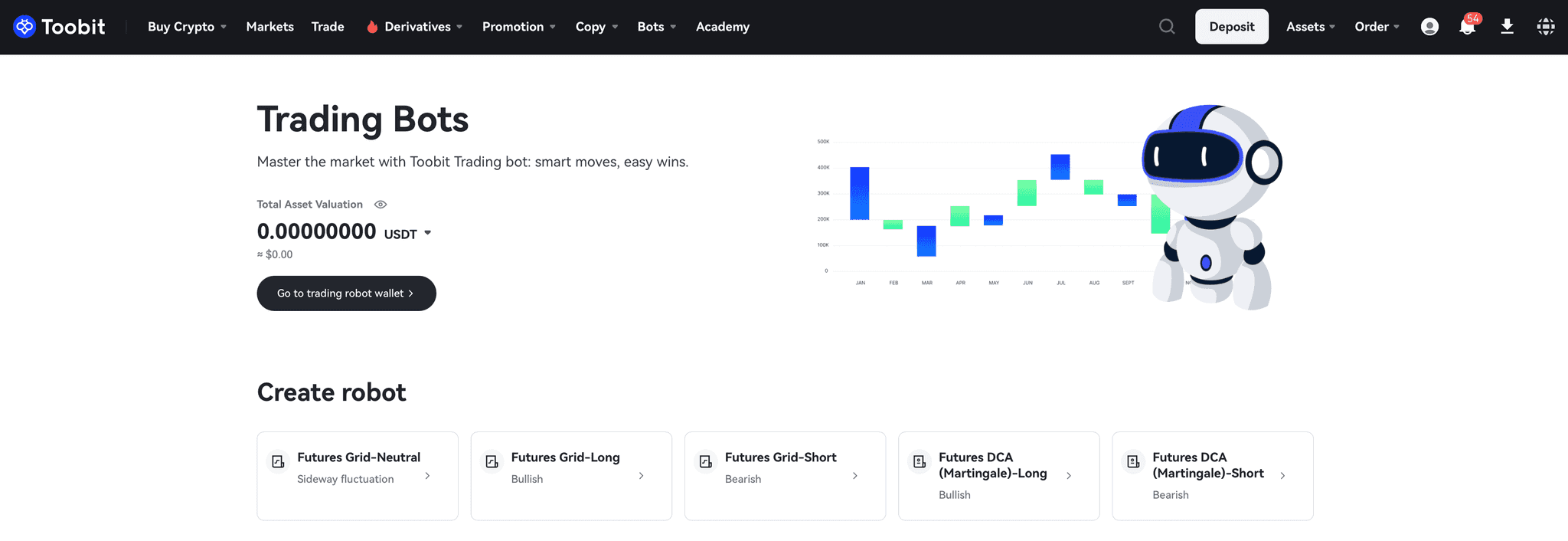Go to the Academy menu item
The width and height of the screenshot is (1568, 541).
point(722,27)
